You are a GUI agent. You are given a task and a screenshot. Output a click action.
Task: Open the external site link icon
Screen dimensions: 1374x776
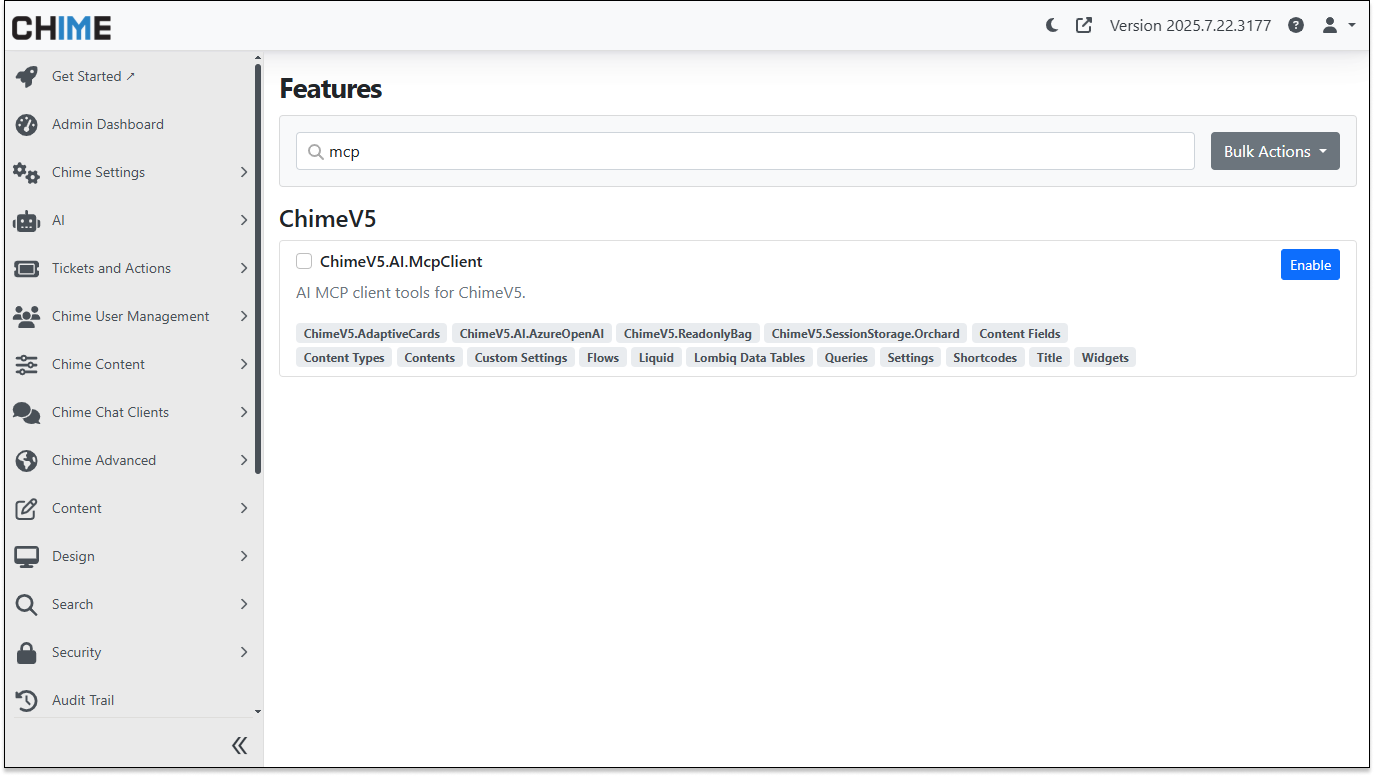[x=1084, y=25]
